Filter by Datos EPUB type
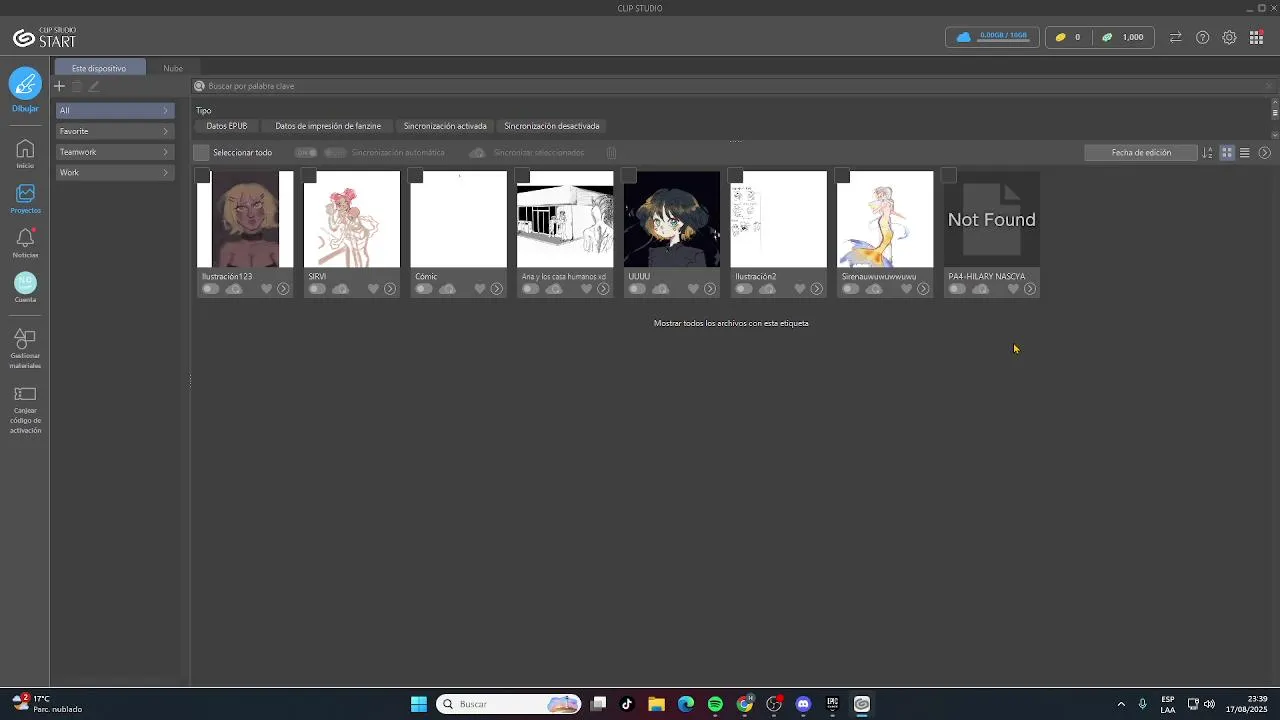 [227, 126]
